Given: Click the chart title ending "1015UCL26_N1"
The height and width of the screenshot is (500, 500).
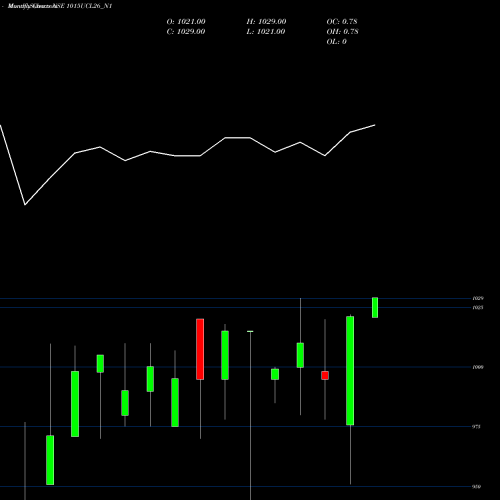Looking at the screenshot, I should tap(60, 6).
